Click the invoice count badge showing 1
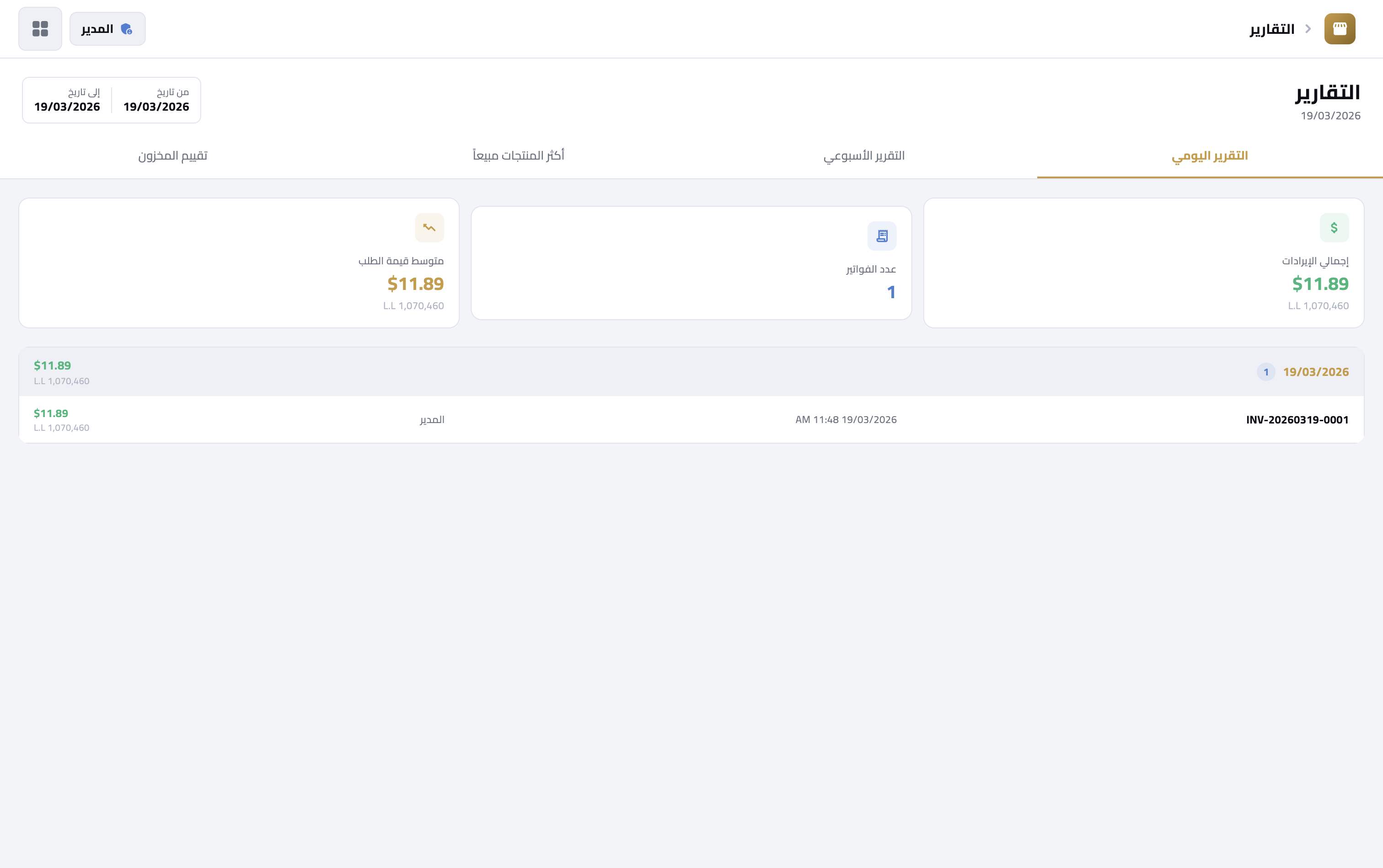The width and height of the screenshot is (1383, 868). point(1266,371)
